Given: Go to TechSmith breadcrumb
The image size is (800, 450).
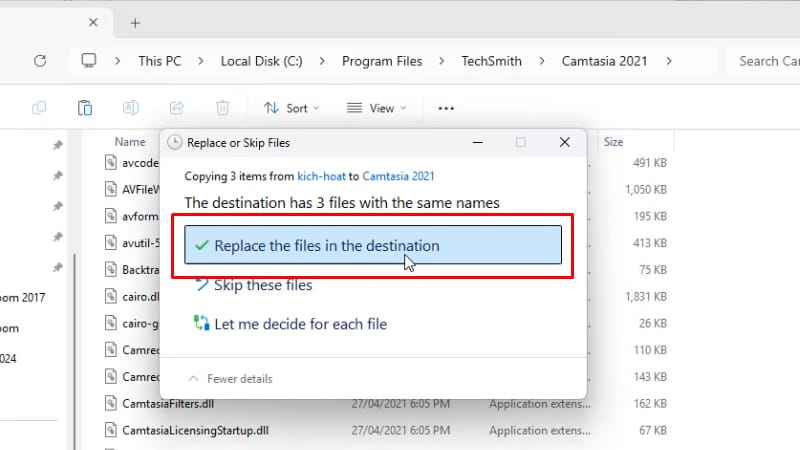Looking at the screenshot, I should coord(491,61).
